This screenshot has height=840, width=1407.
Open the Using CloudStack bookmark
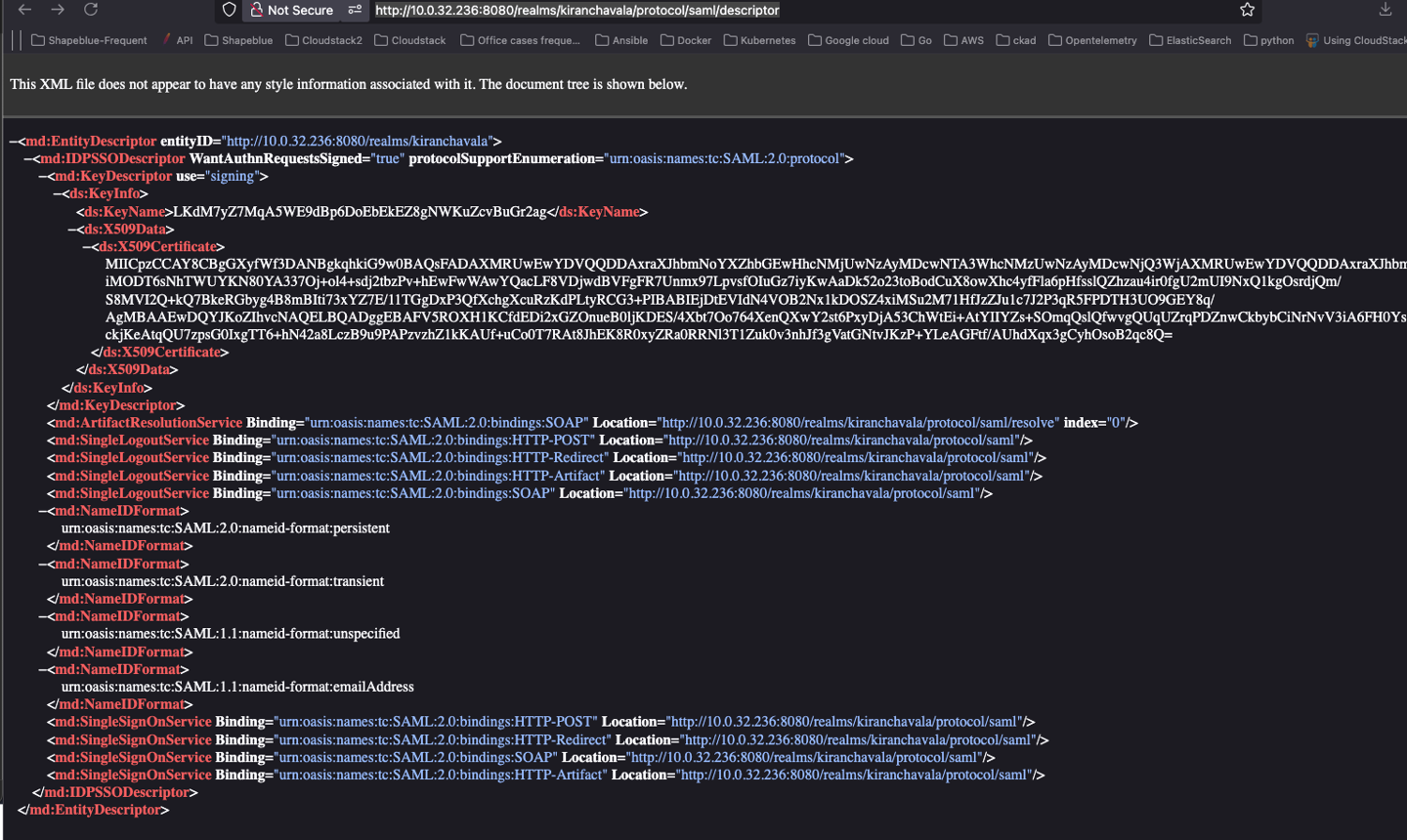pos(1356,40)
